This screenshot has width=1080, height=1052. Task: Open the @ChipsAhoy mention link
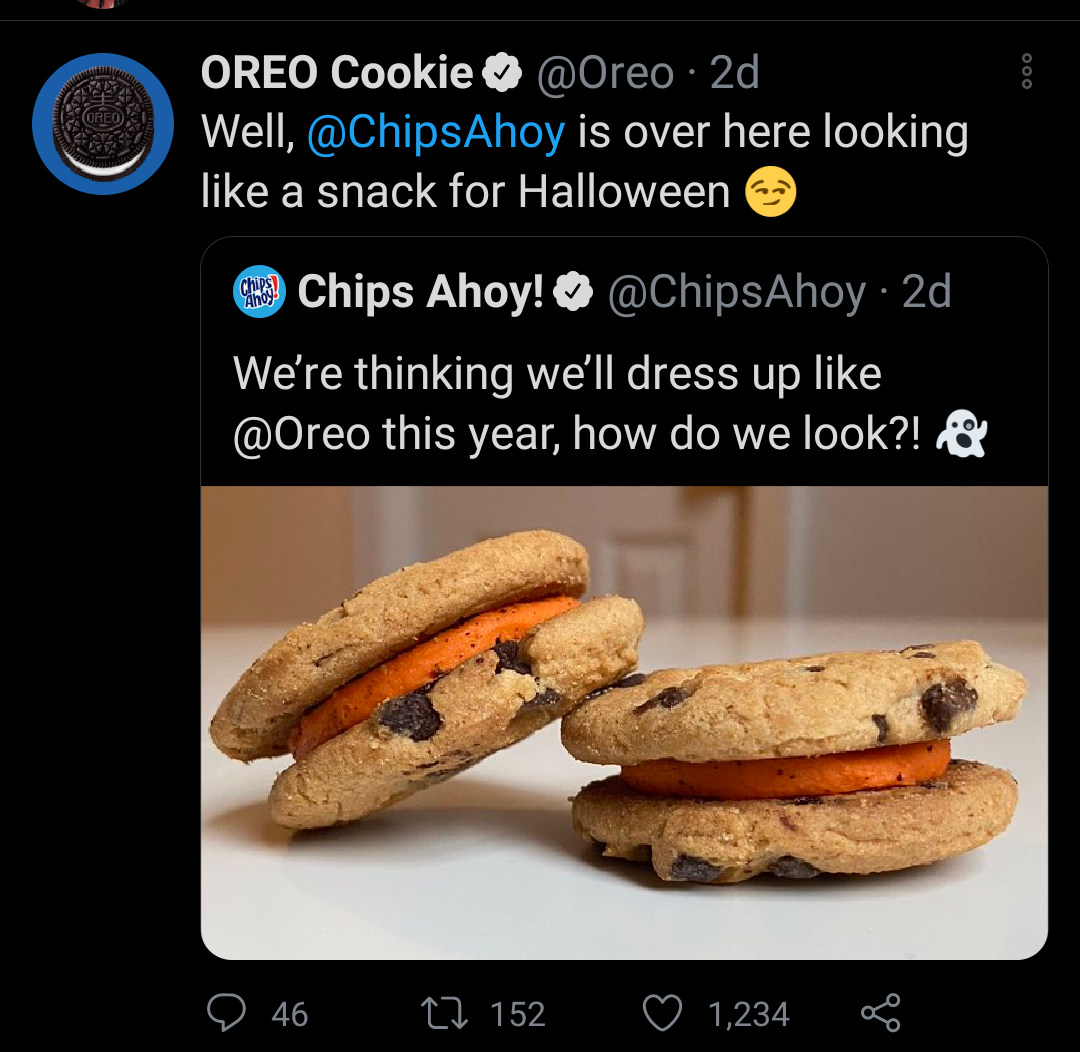[x=437, y=131]
